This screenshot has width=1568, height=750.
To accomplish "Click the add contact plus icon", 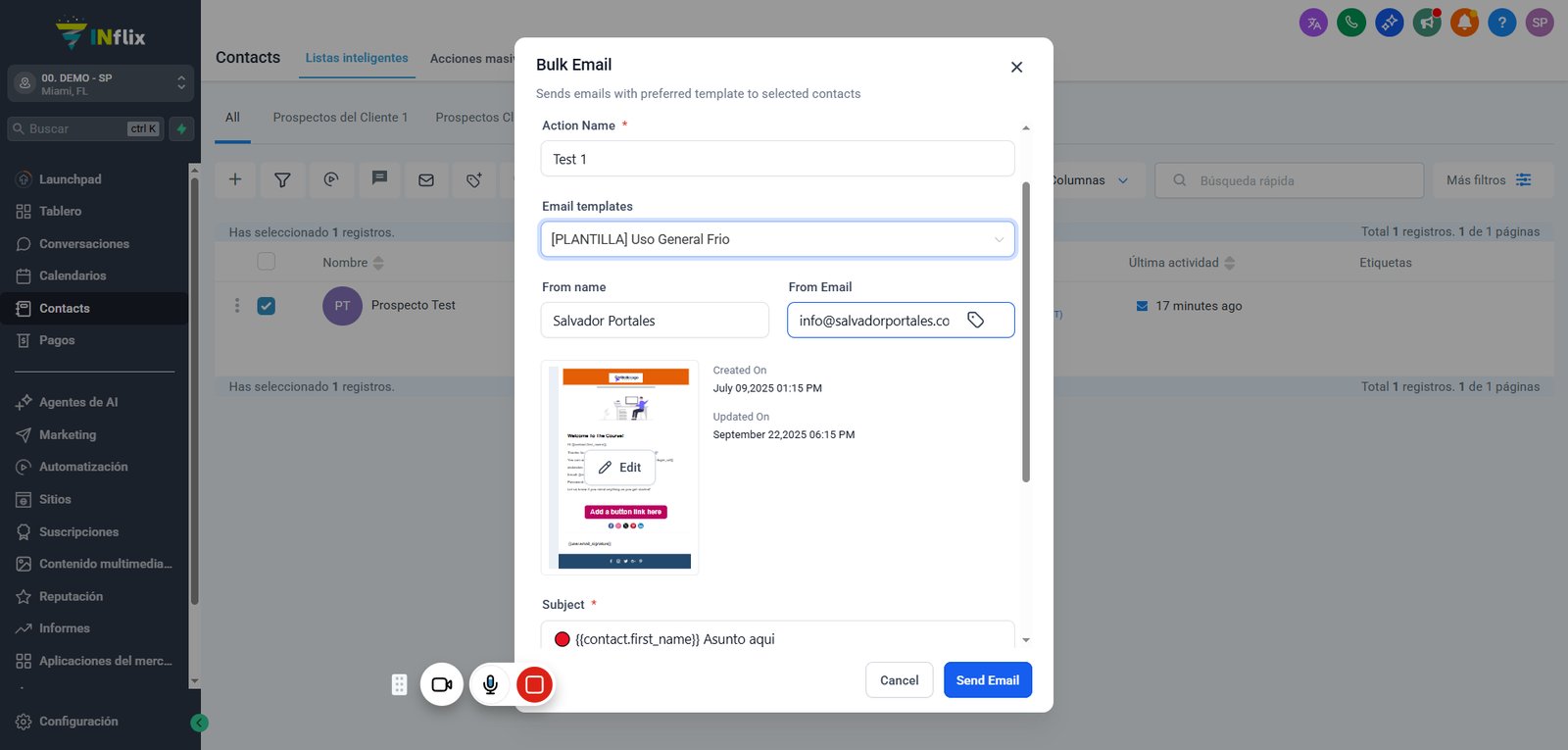I will (x=235, y=179).
